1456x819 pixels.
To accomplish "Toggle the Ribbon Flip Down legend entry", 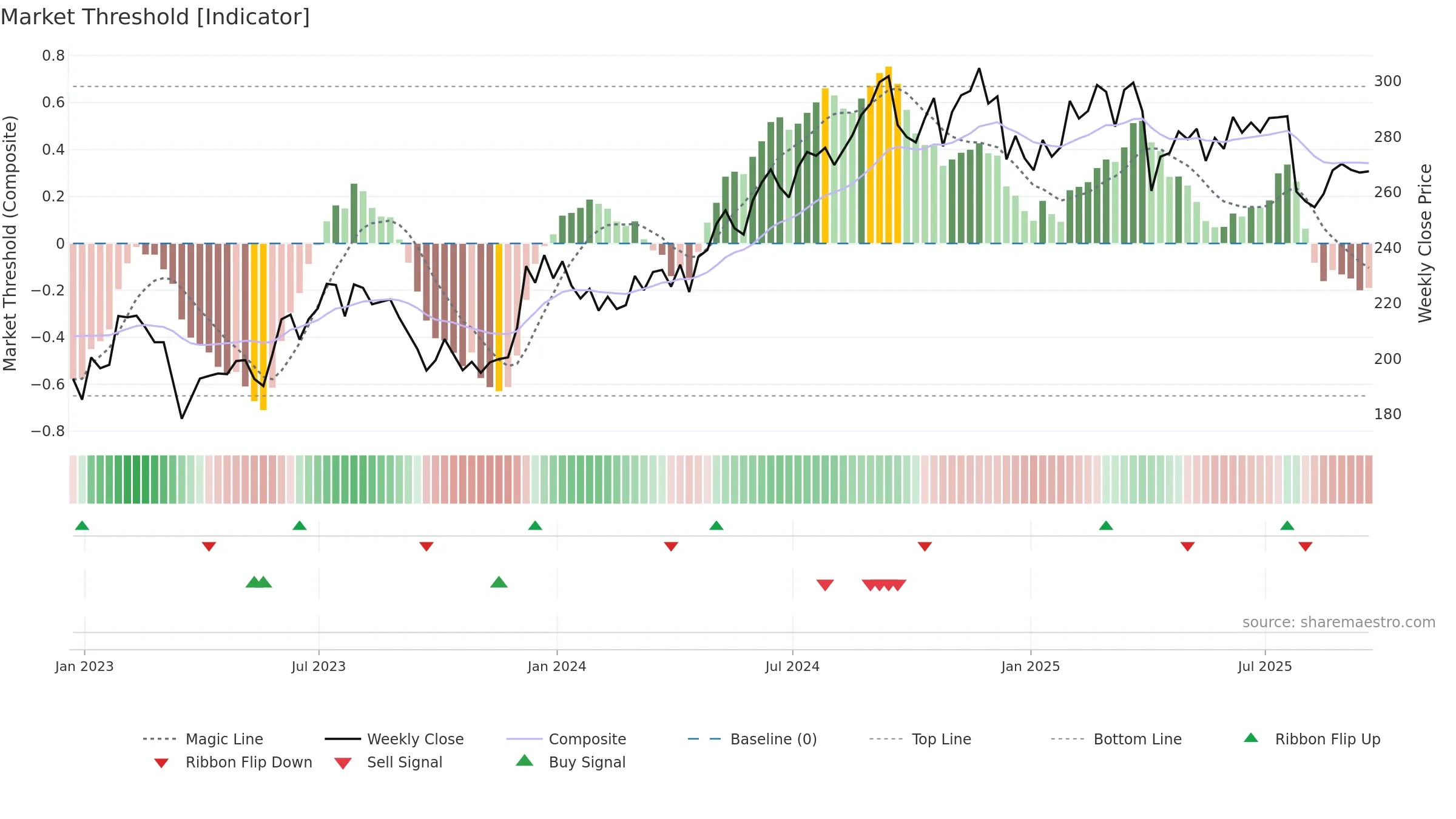I will 233,762.
